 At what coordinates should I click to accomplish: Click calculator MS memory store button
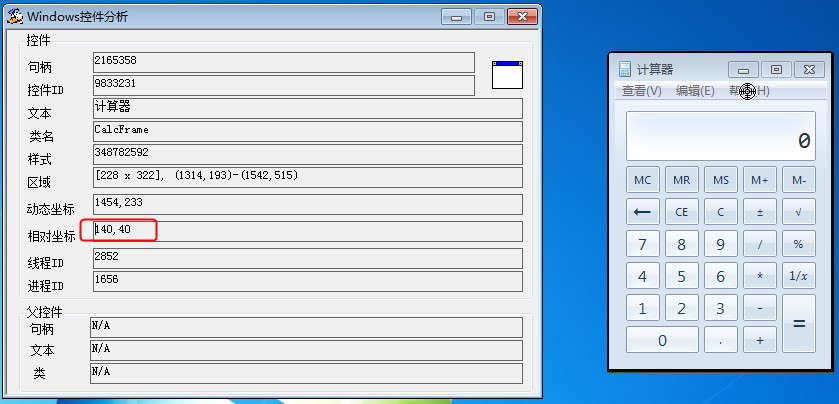click(x=721, y=180)
